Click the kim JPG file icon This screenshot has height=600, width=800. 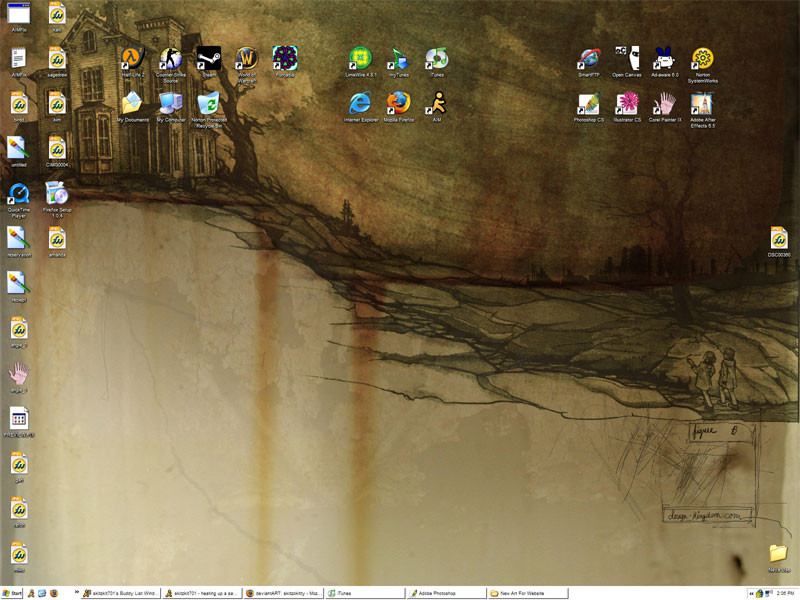(x=57, y=104)
